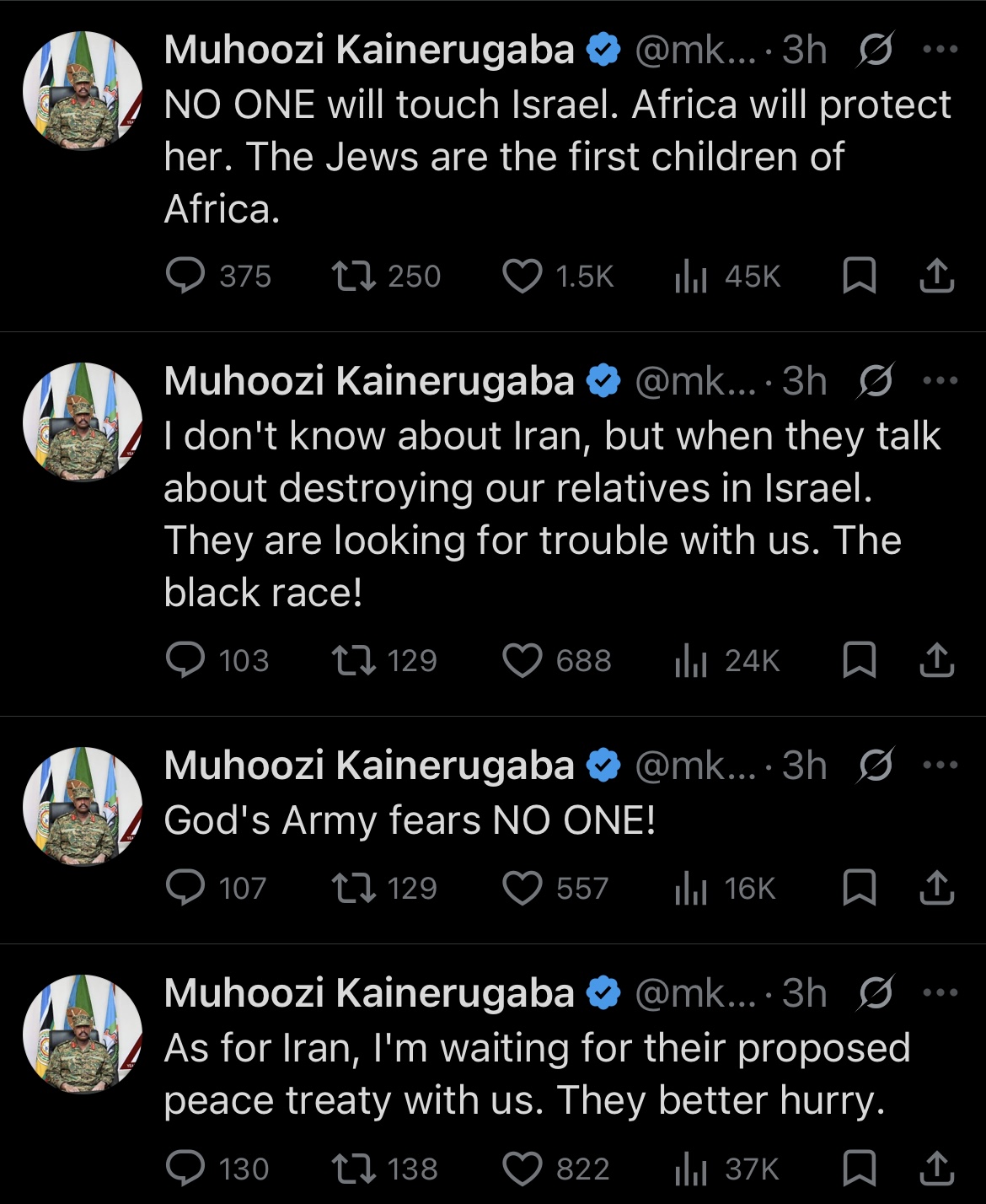Screen dimensions: 986x1204
Task: Open the "peace treaty" tweet text
Action: click(536, 1074)
